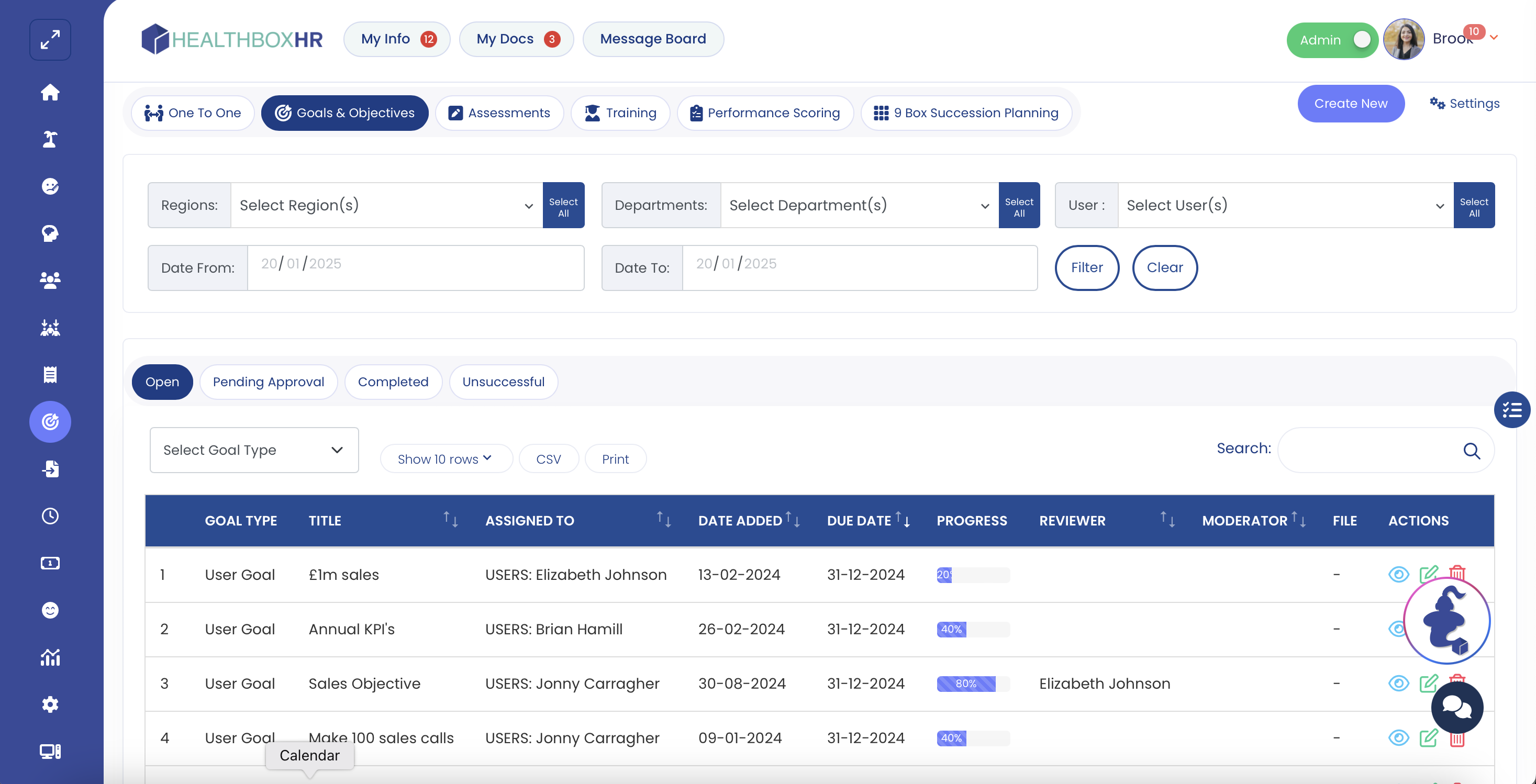Image resolution: width=1536 pixels, height=784 pixels.
Task: Click the Clear button to reset filters
Action: [1164, 267]
